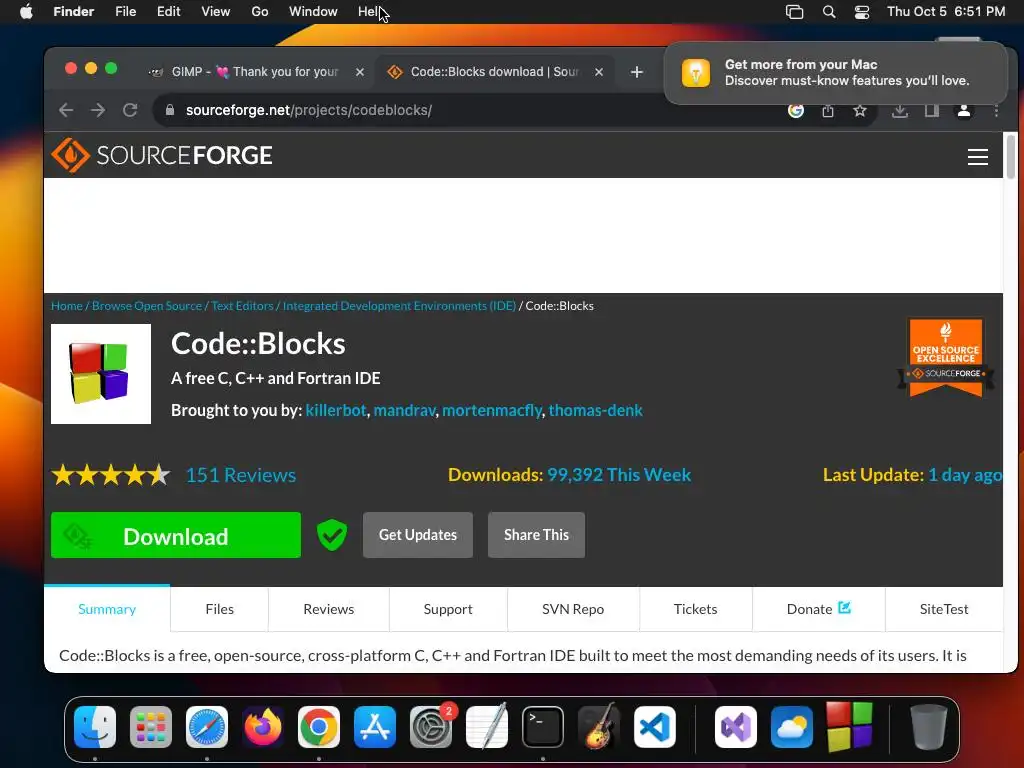Click the share icon in the address bar
The image size is (1024, 768).
pyautogui.click(x=827, y=110)
